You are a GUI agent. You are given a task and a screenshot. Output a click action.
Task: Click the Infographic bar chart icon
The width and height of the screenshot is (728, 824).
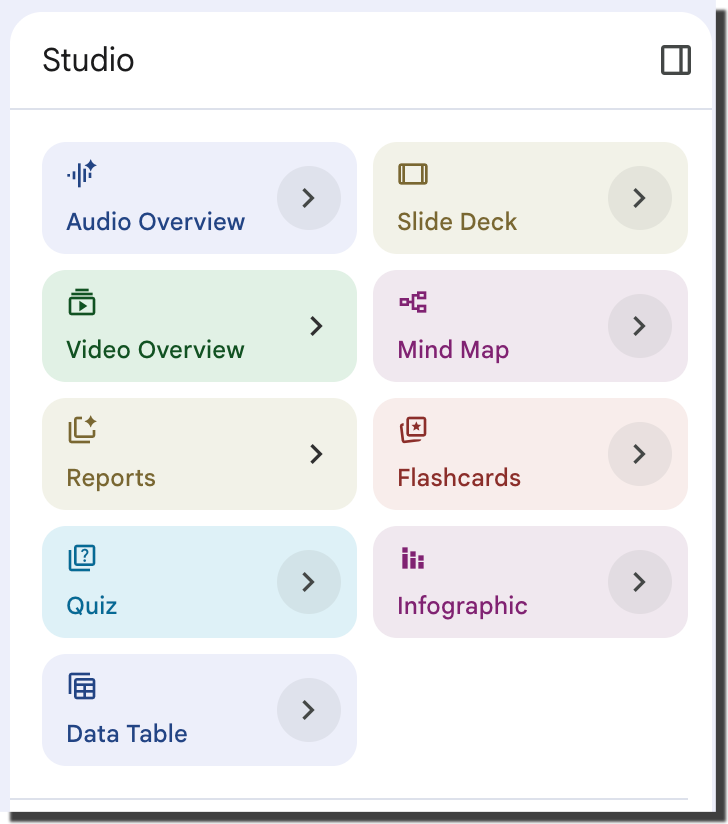[x=413, y=558]
